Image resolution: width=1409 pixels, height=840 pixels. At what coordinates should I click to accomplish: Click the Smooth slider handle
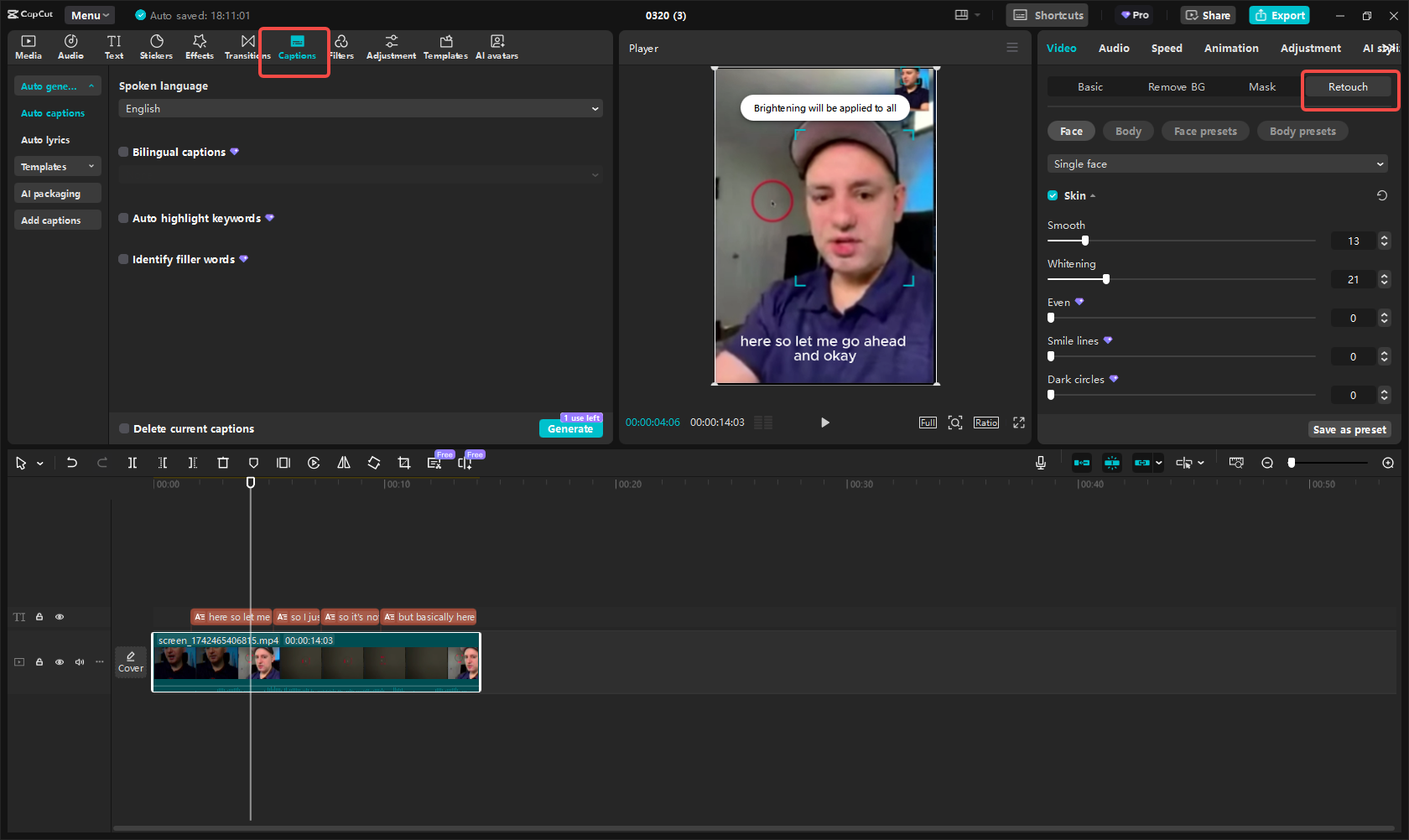click(1084, 241)
